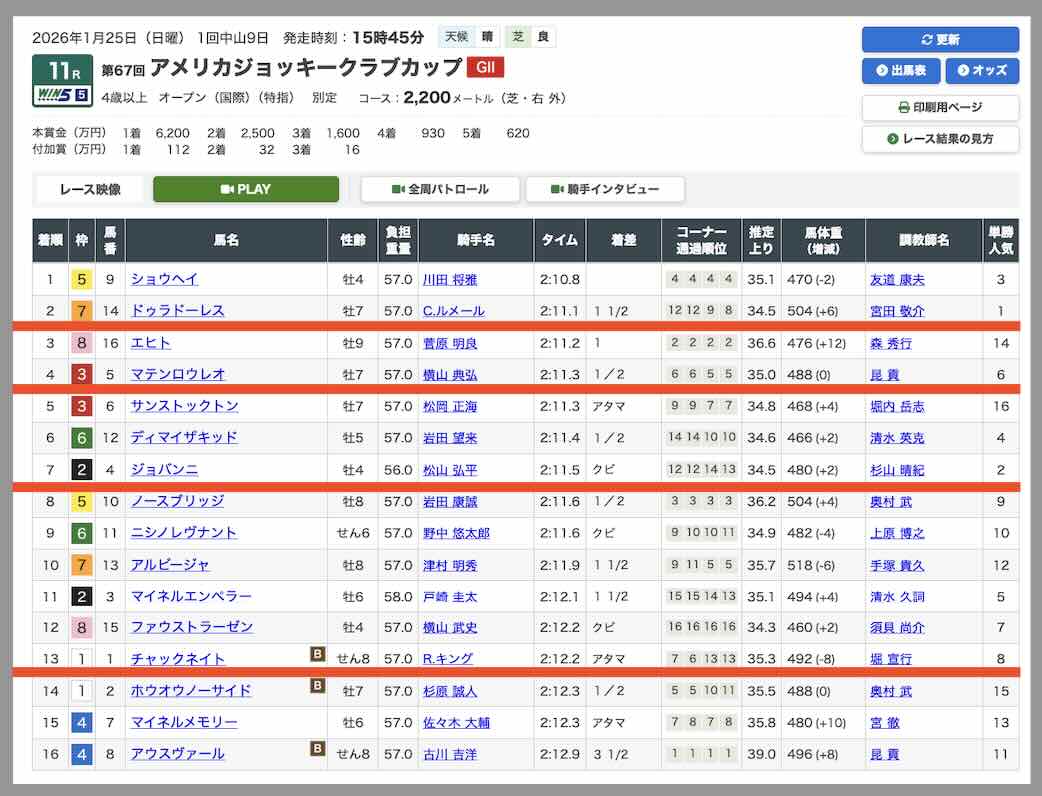The height and width of the screenshot is (796, 1042).
Task: Open the 全周パトロール video
Action: tap(440, 189)
